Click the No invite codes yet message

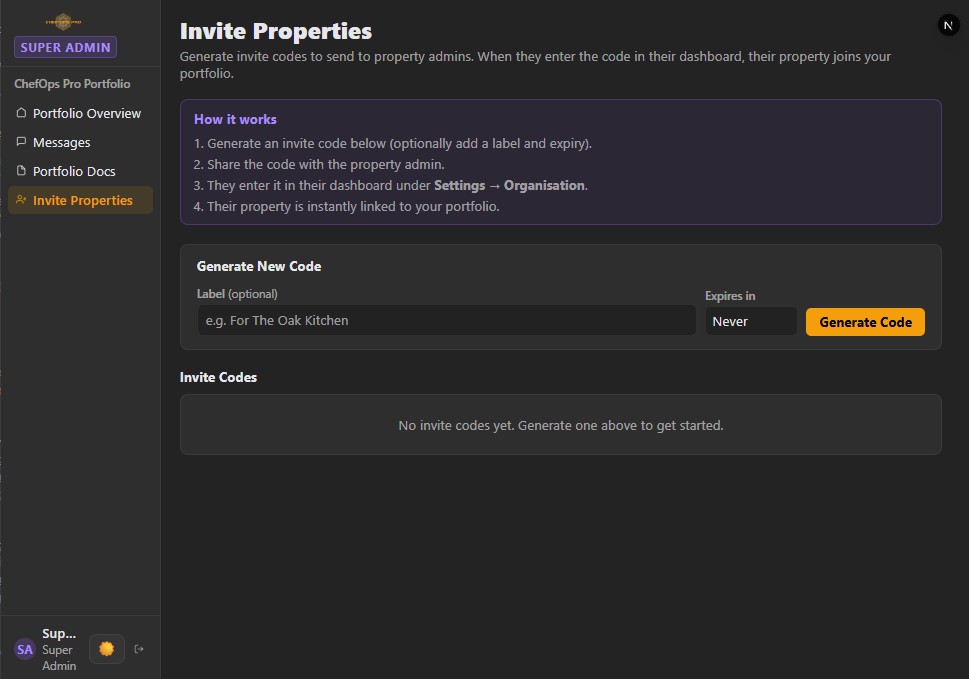(x=561, y=425)
